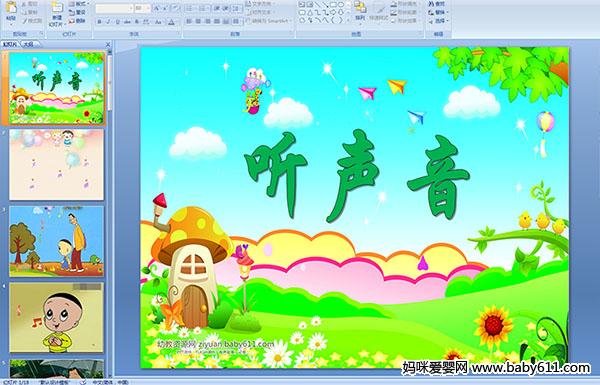600x385 pixels.
Task: Open Change Case Aa dropdown
Action: (x=158, y=22)
